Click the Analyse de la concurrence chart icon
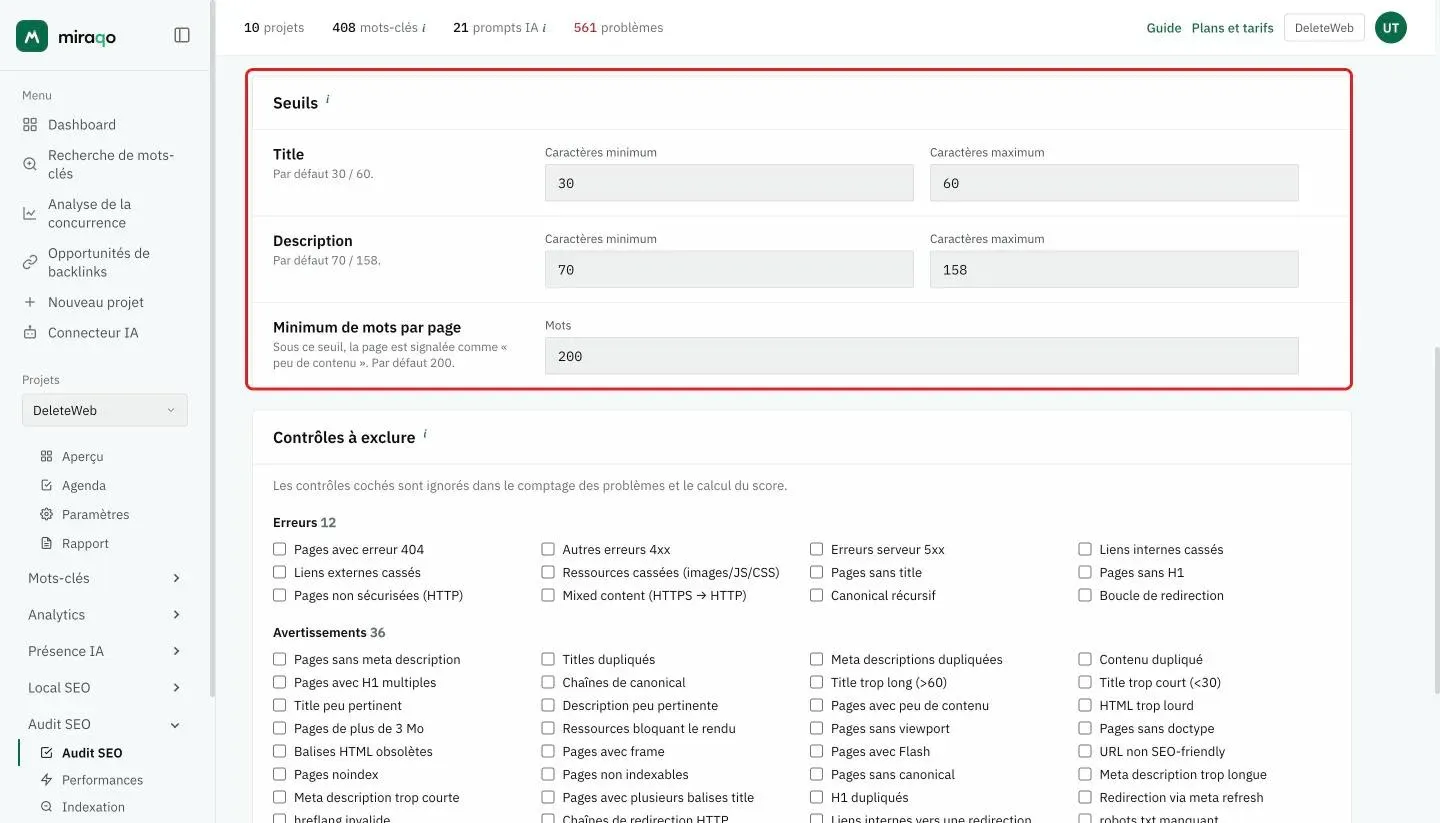 click(x=30, y=213)
